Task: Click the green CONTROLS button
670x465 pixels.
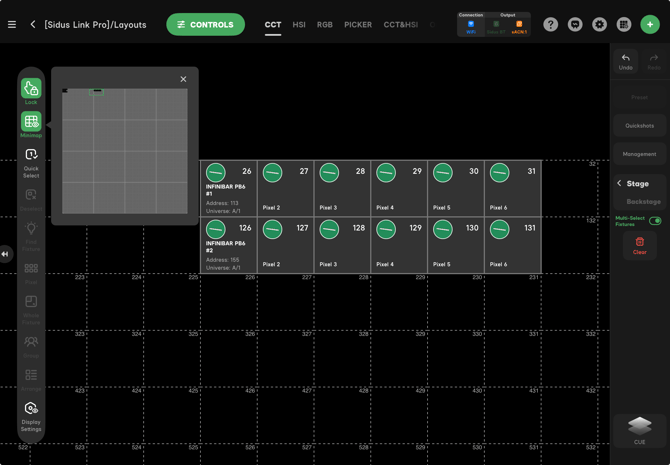Action: 205,24
